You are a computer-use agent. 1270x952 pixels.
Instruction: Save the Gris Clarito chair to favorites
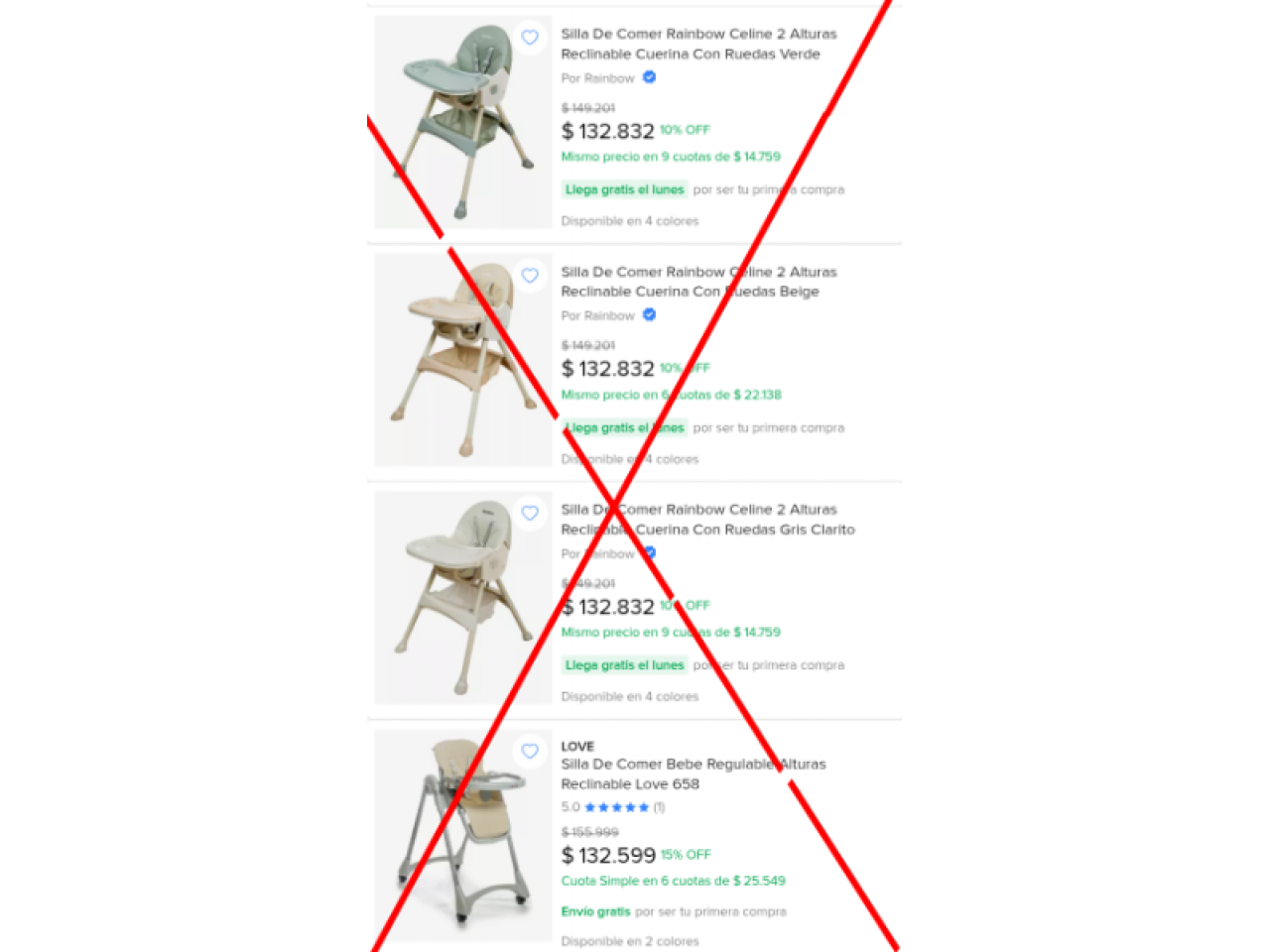[x=530, y=514]
